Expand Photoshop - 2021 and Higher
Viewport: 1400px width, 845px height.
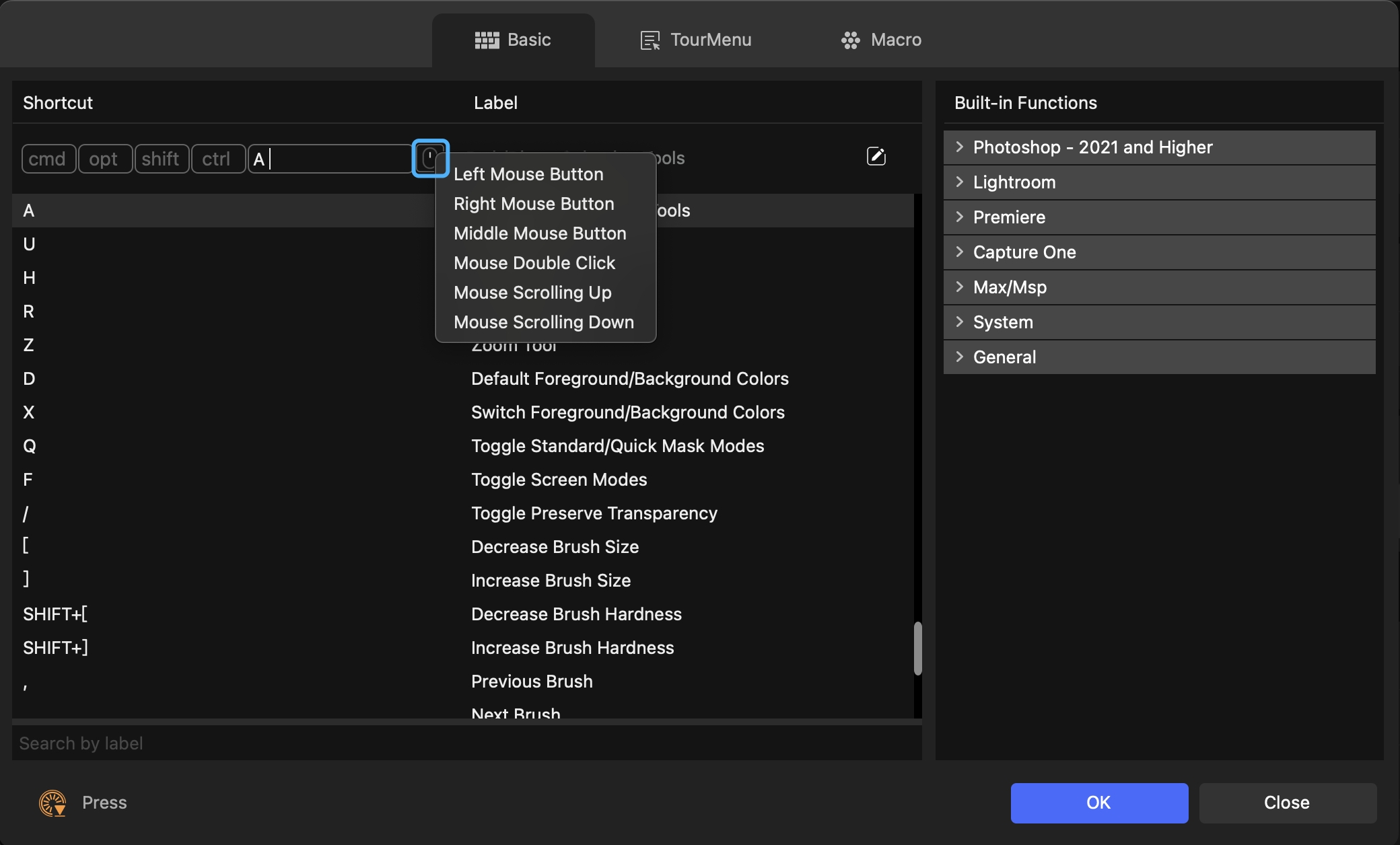(x=1159, y=147)
